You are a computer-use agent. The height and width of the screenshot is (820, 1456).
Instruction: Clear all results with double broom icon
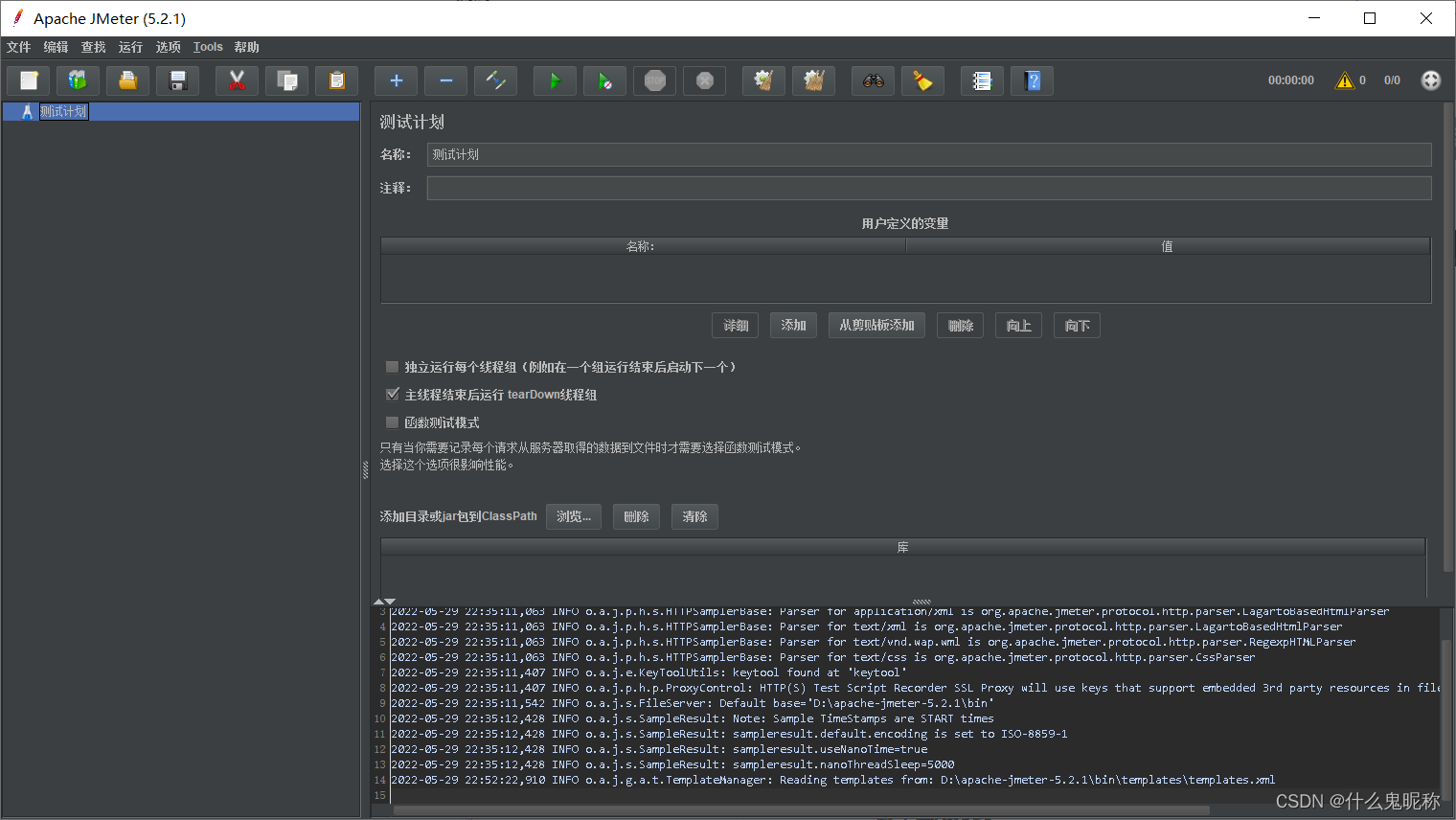pyautogui.click(x=813, y=81)
